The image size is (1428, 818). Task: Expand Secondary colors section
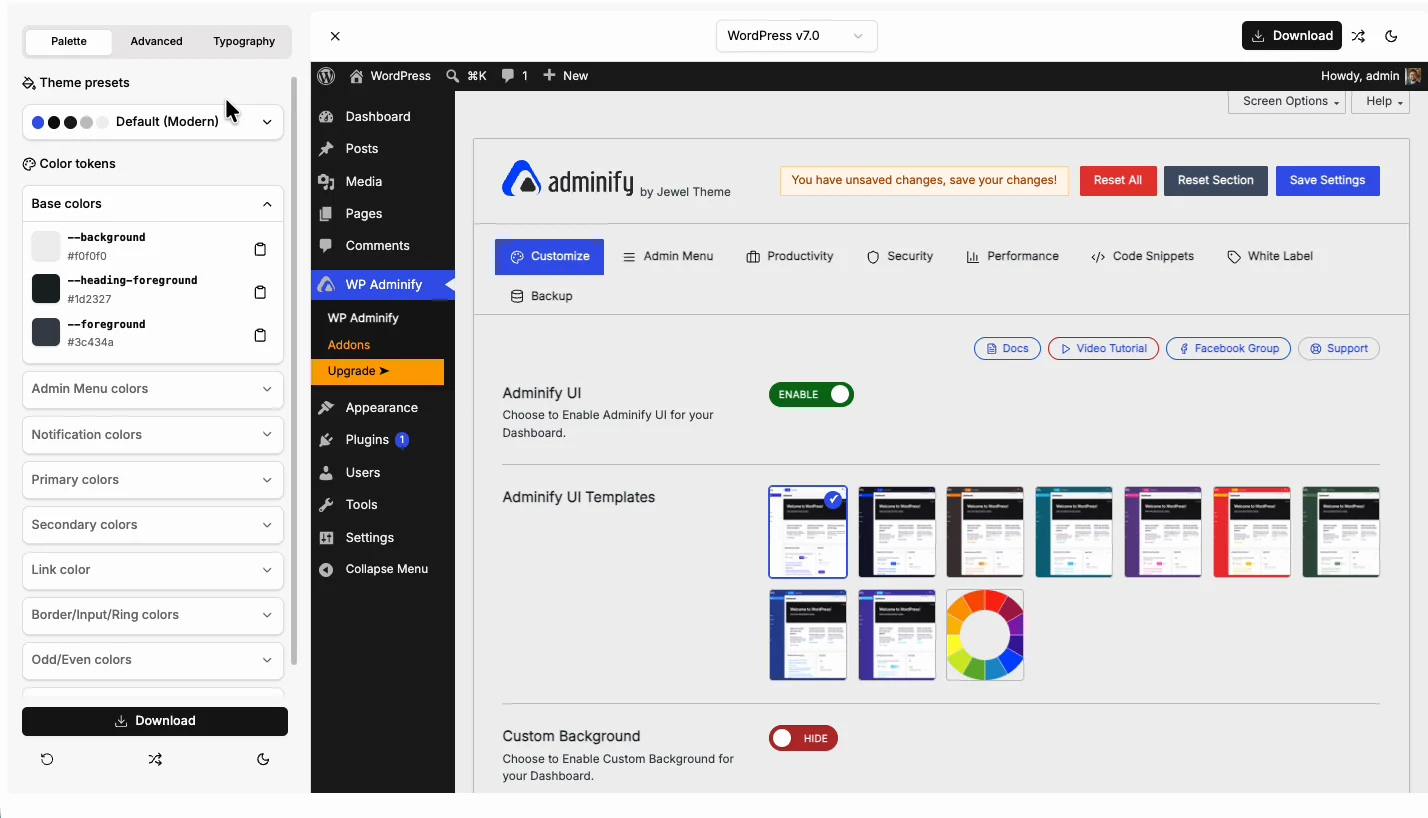(x=153, y=525)
